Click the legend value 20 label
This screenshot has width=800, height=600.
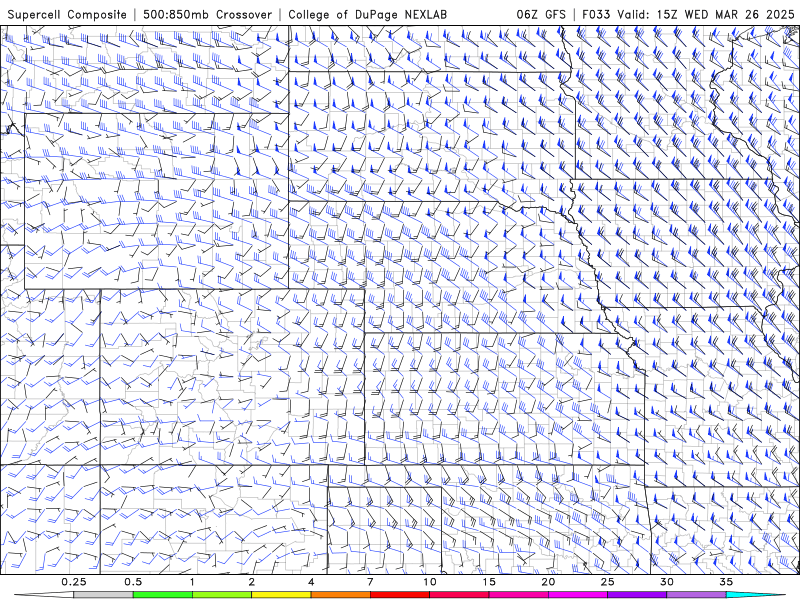coord(548,582)
